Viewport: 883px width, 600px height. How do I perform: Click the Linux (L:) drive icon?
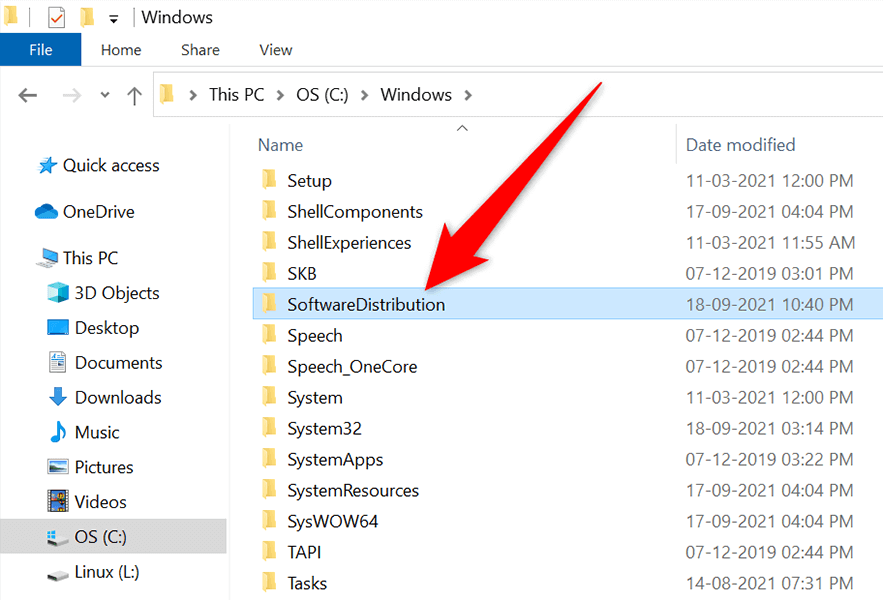click(58, 574)
